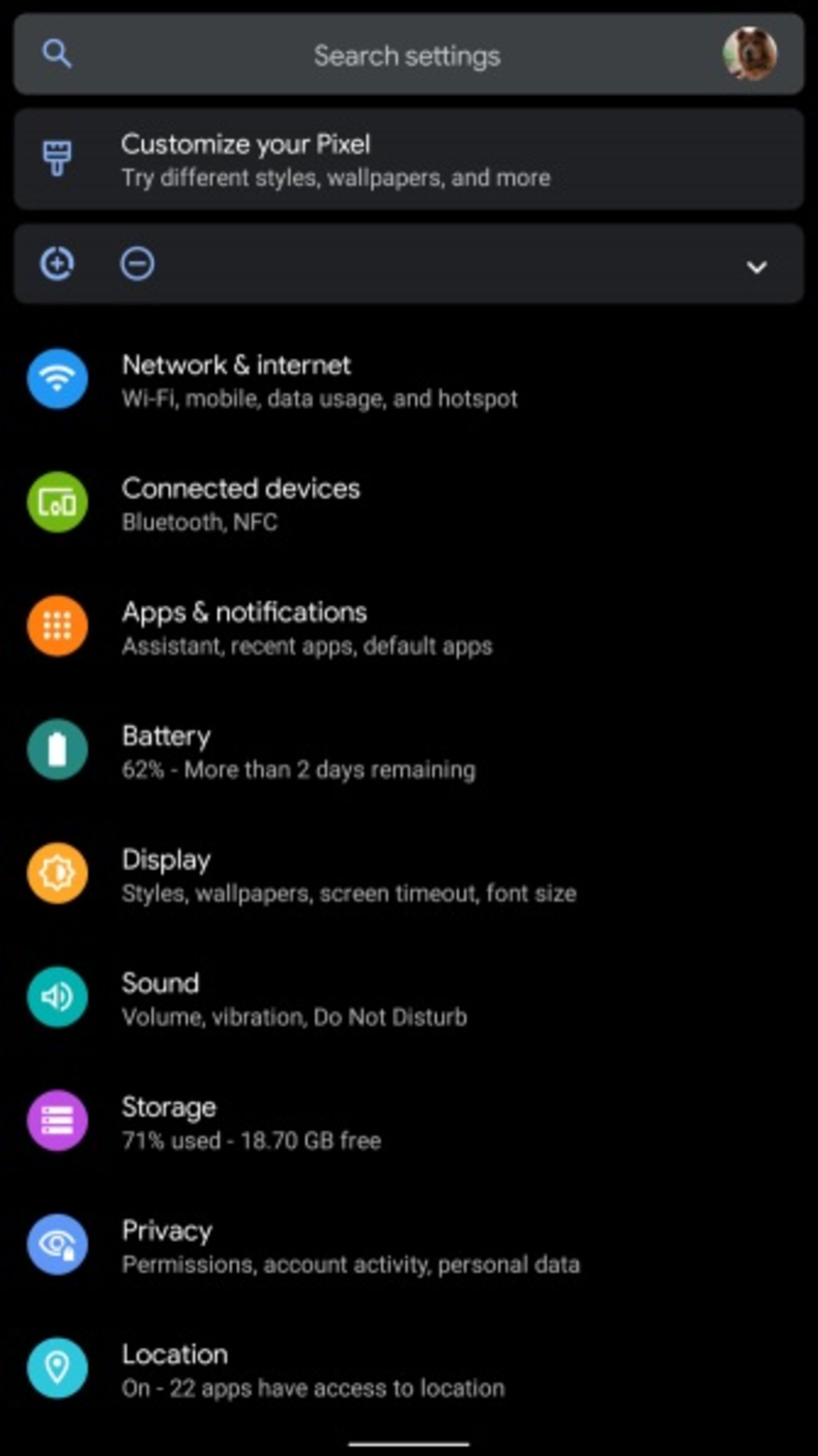Open user profile avatar menu
This screenshot has height=1456, width=818.
pos(750,55)
